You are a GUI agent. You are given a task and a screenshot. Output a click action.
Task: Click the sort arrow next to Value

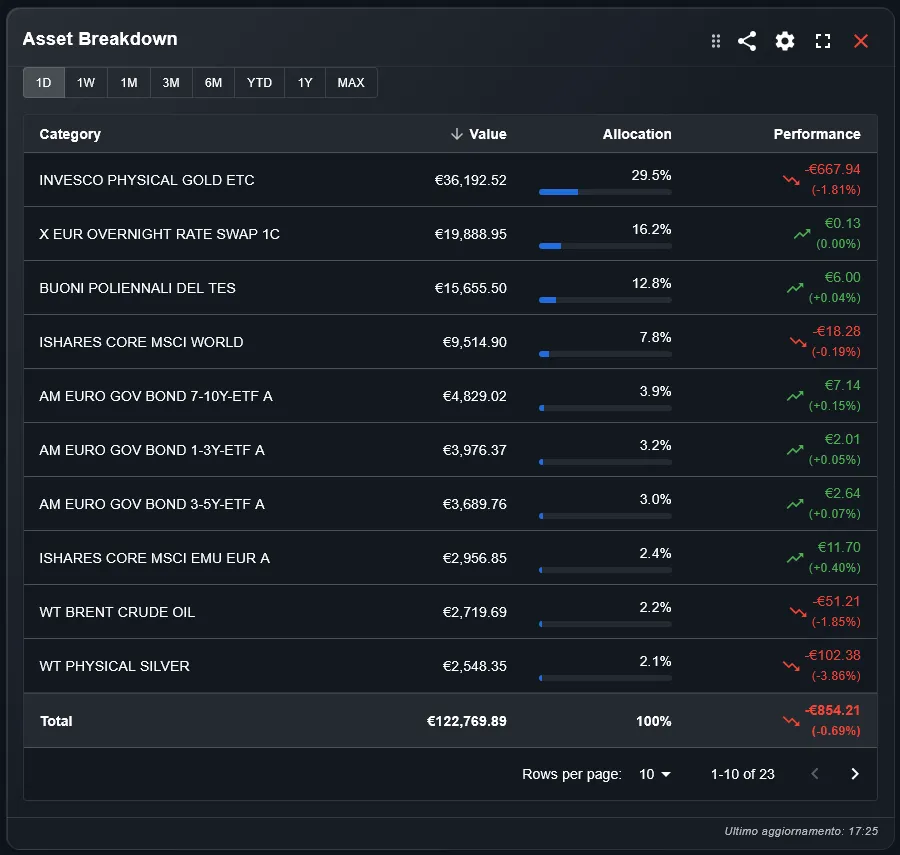(x=456, y=133)
